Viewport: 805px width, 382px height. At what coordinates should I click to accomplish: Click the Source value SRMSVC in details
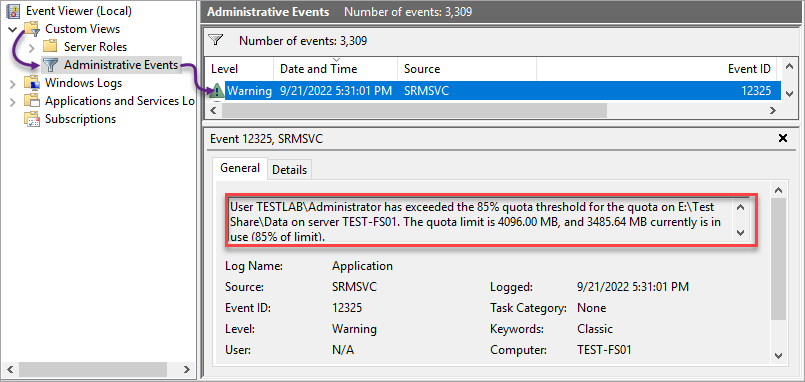pyautogui.click(x=354, y=287)
